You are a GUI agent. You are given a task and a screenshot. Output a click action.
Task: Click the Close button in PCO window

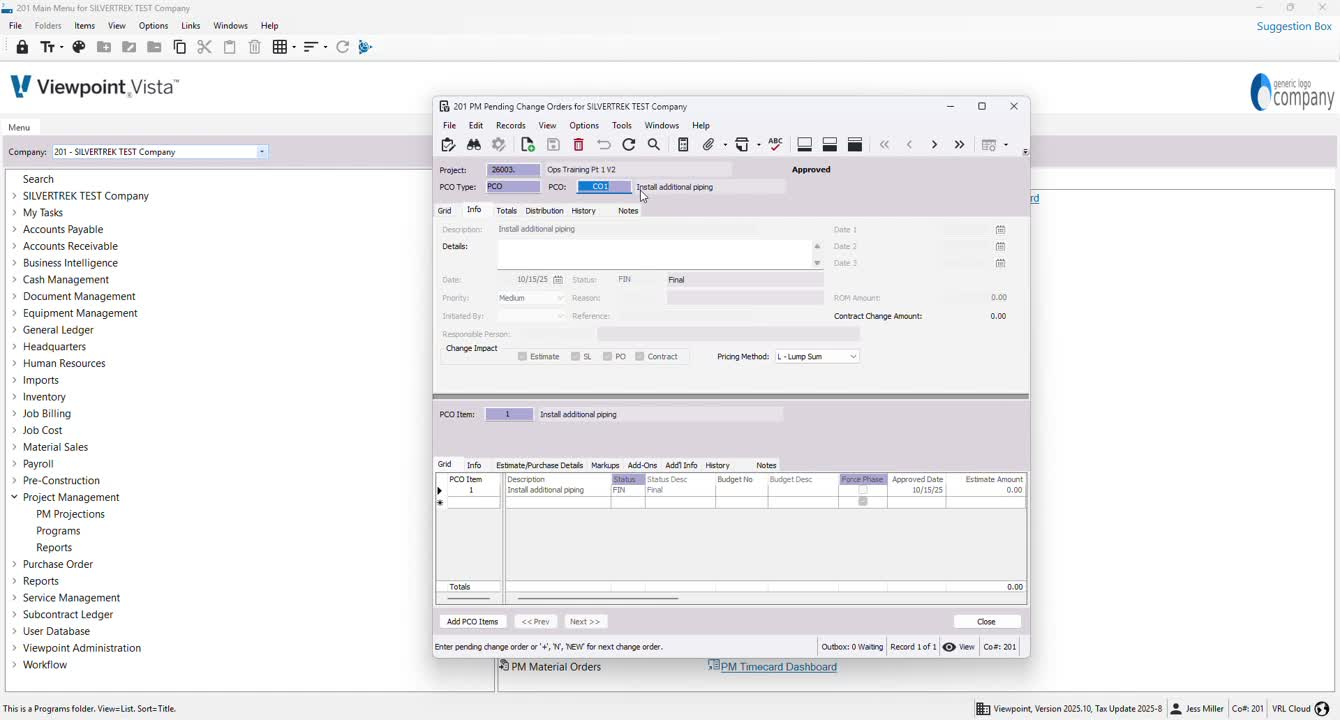[x=986, y=622]
